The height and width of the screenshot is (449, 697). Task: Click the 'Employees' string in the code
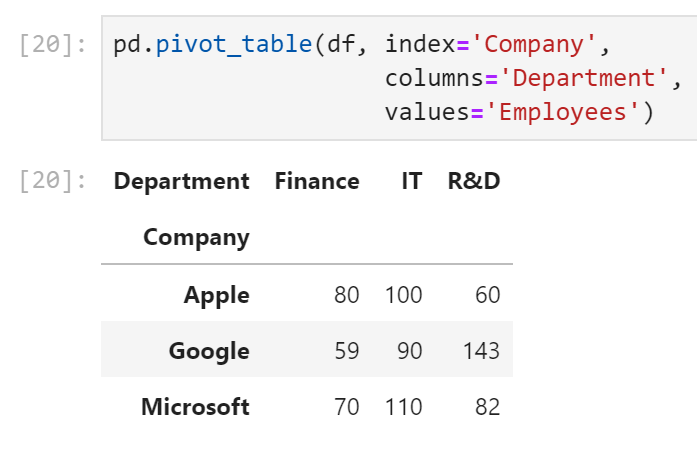(563, 112)
